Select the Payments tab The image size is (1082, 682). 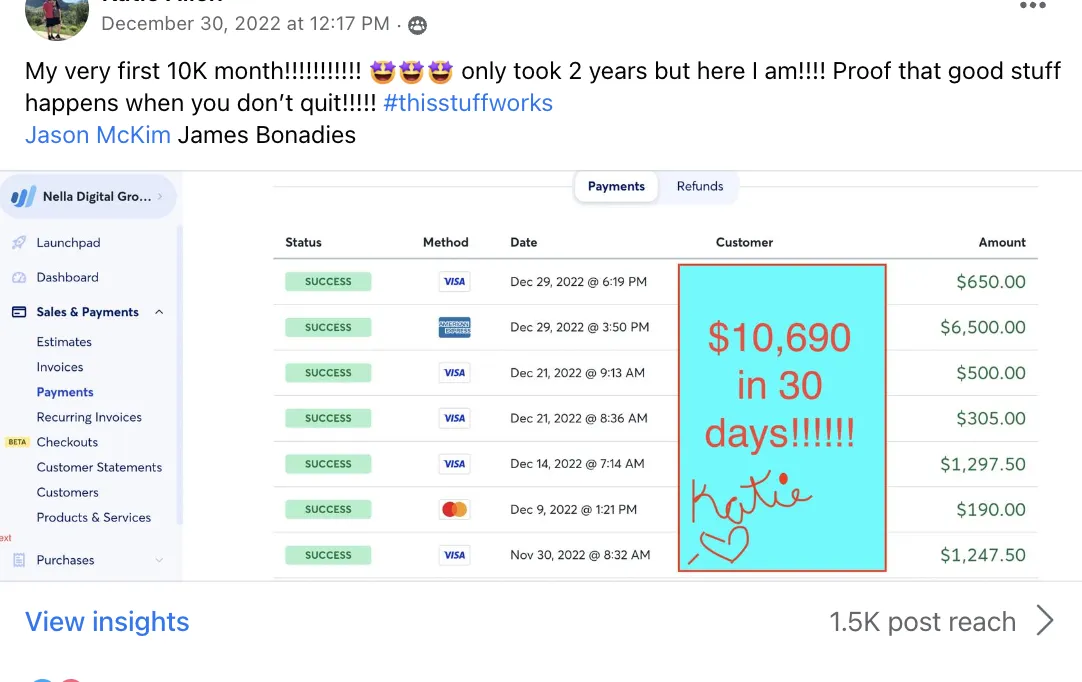[x=616, y=186]
